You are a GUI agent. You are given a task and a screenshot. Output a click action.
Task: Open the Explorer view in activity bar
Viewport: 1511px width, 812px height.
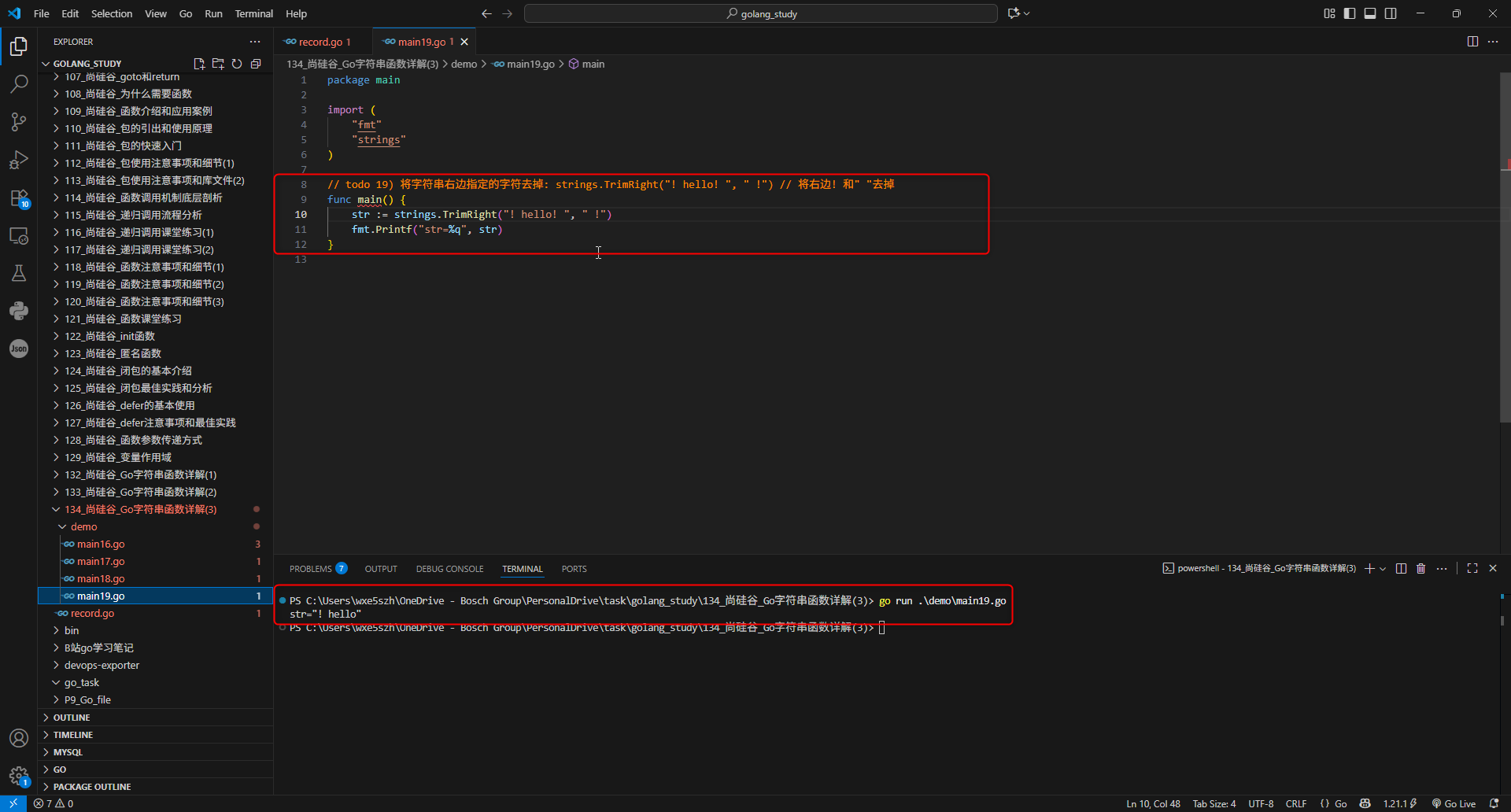click(19, 46)
